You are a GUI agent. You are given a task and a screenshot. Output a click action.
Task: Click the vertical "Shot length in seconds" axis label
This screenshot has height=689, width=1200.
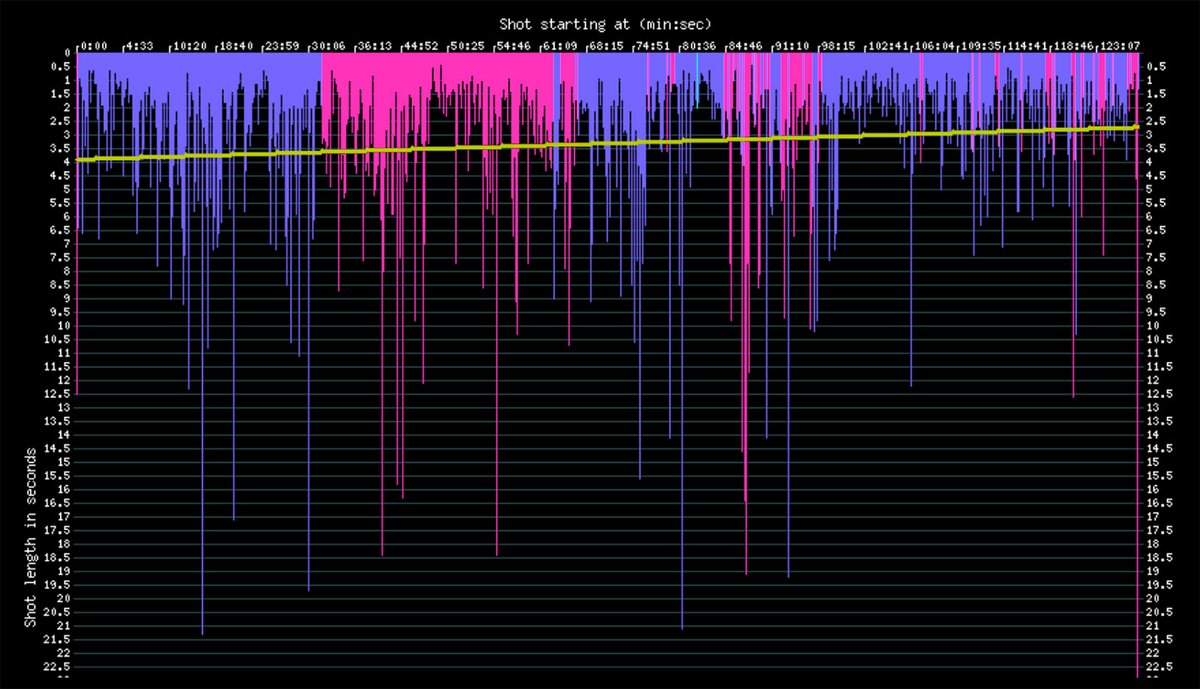click(31, 537)
